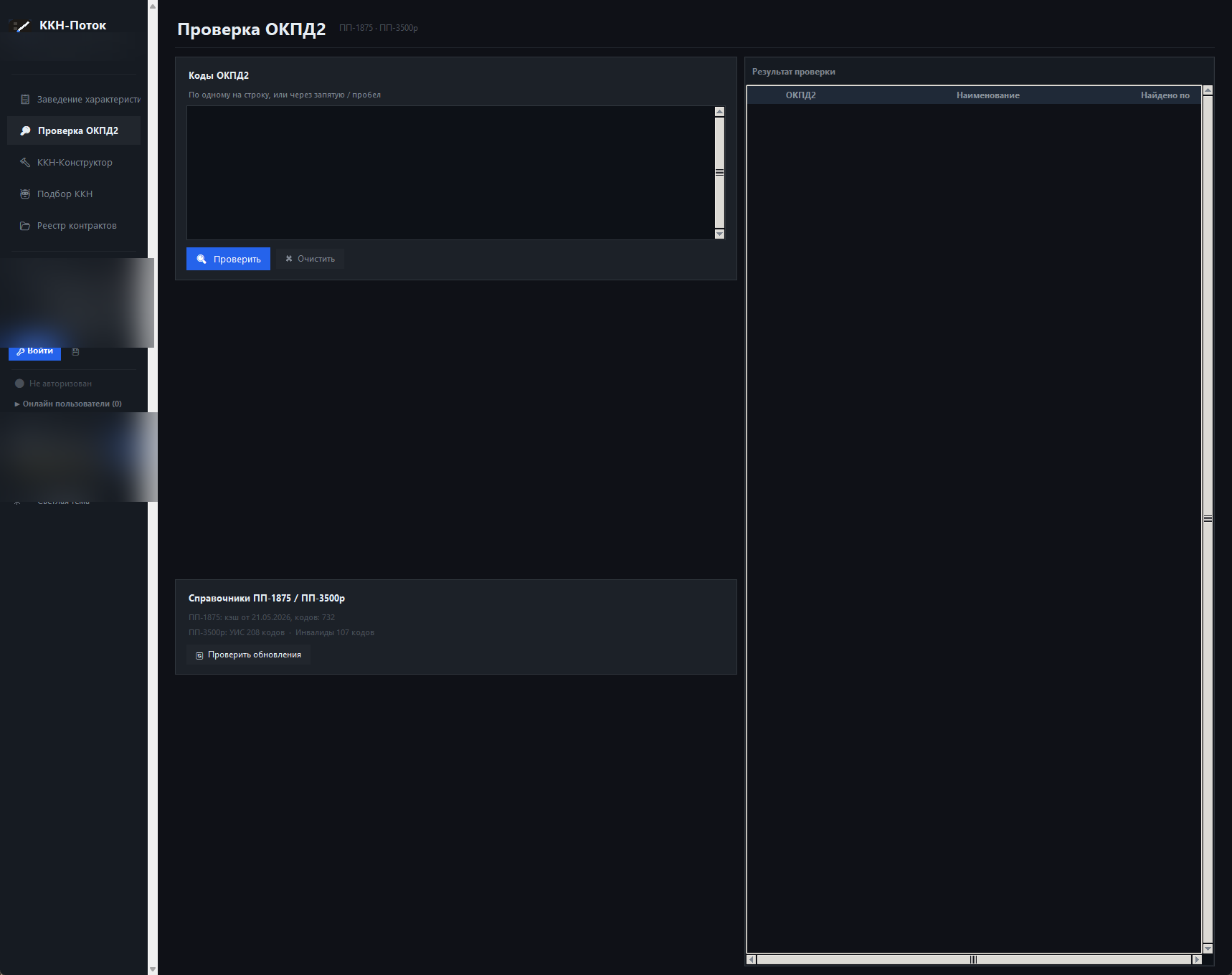Screen dimensions: 1232x975
Task: Click the Реестр контрактов folder icon
Action: [x=25, y=226]
